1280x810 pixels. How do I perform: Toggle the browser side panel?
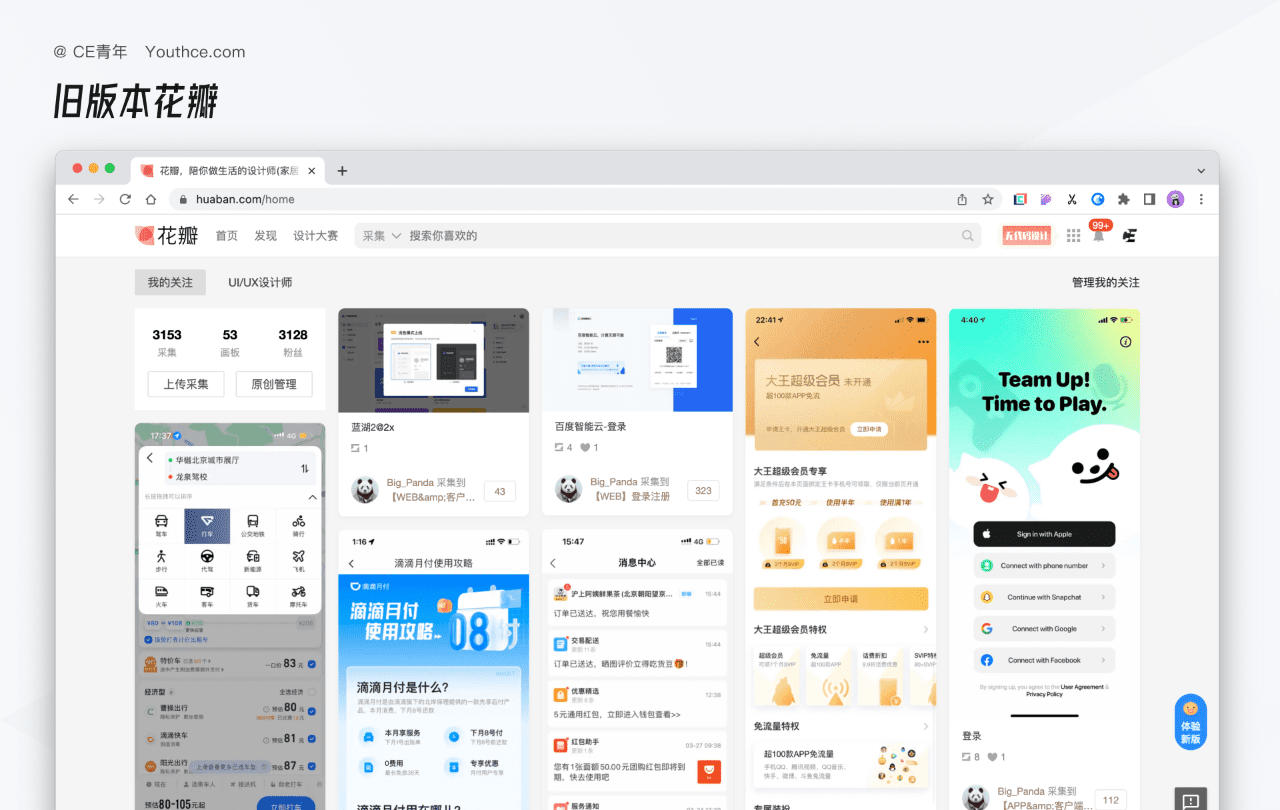tap(1149, 199)
